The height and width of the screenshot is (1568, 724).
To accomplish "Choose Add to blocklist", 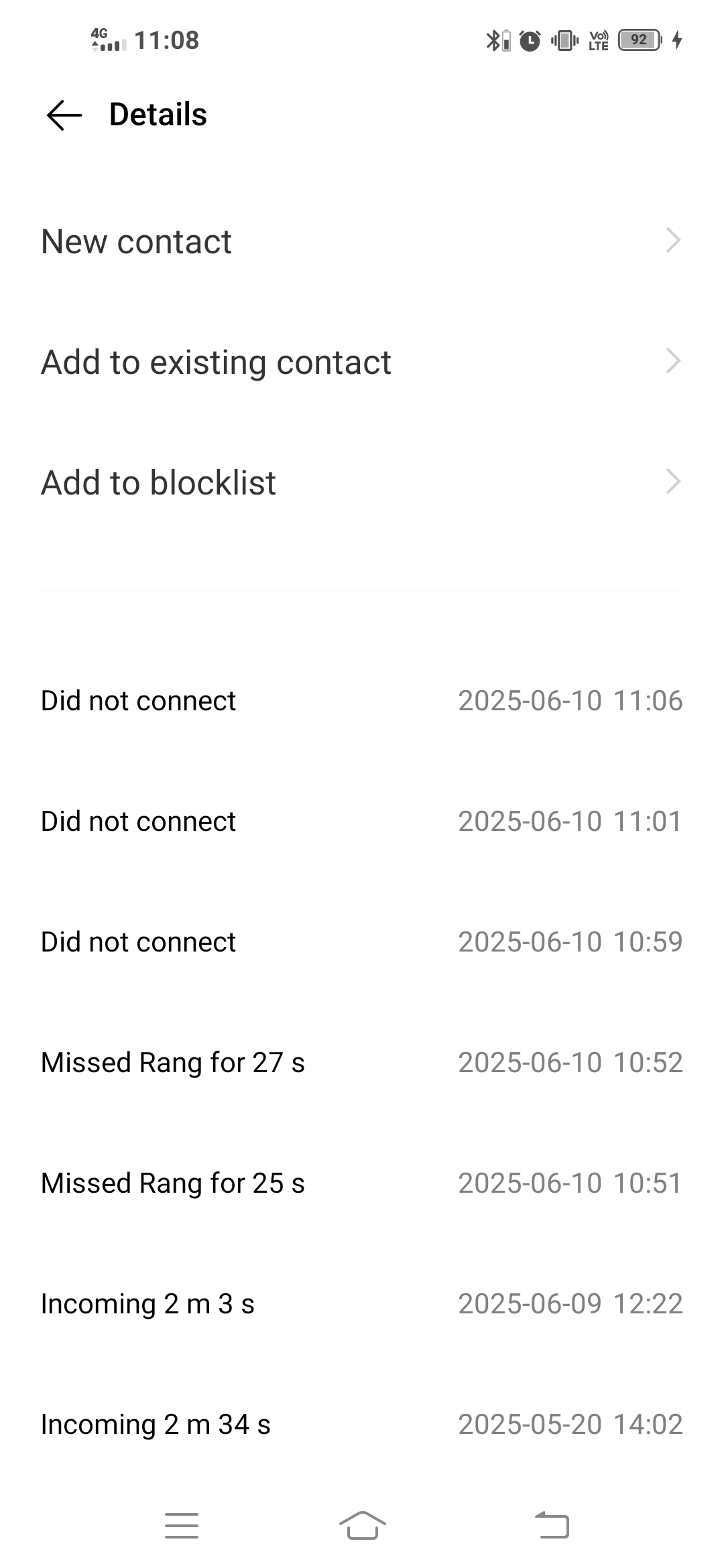I will (362, 482).
